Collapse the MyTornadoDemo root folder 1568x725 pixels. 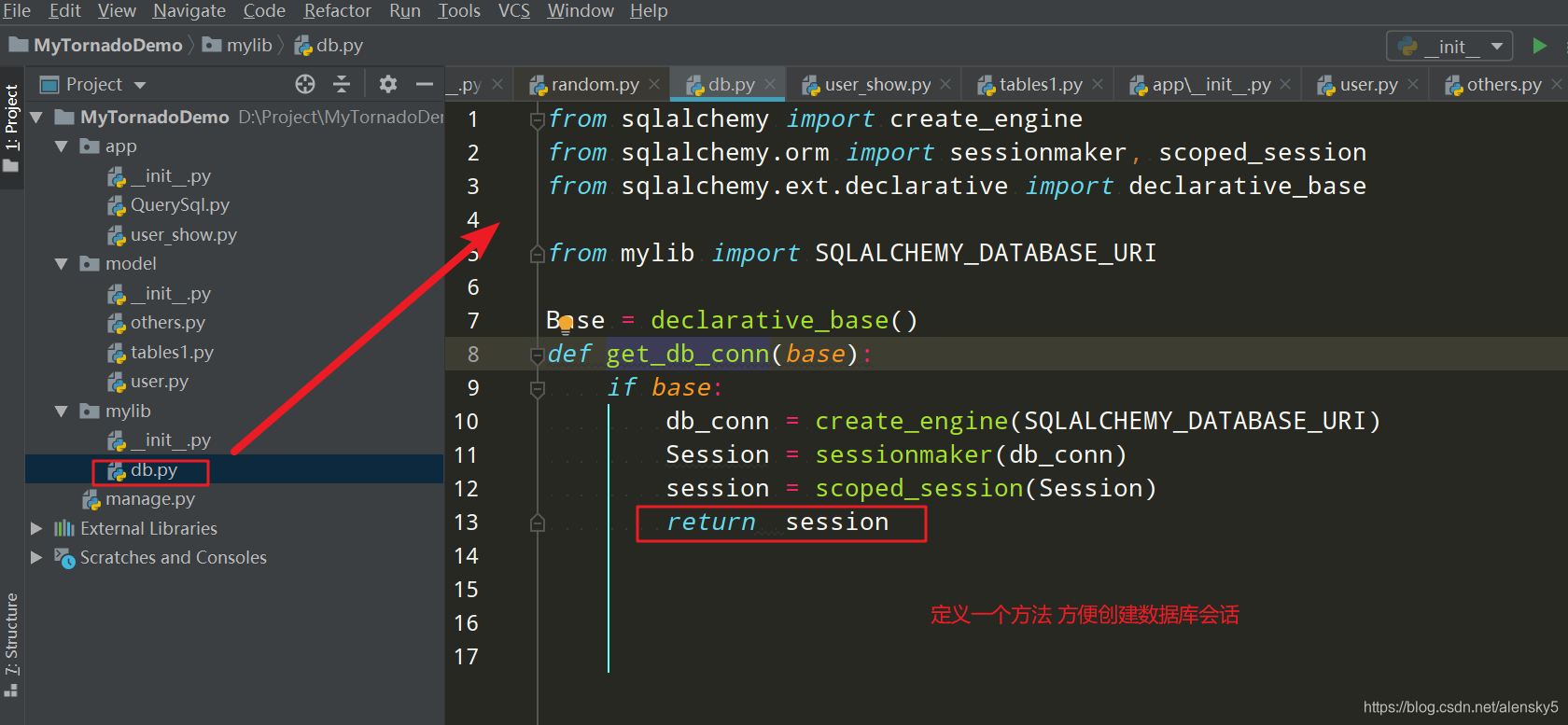37,118
